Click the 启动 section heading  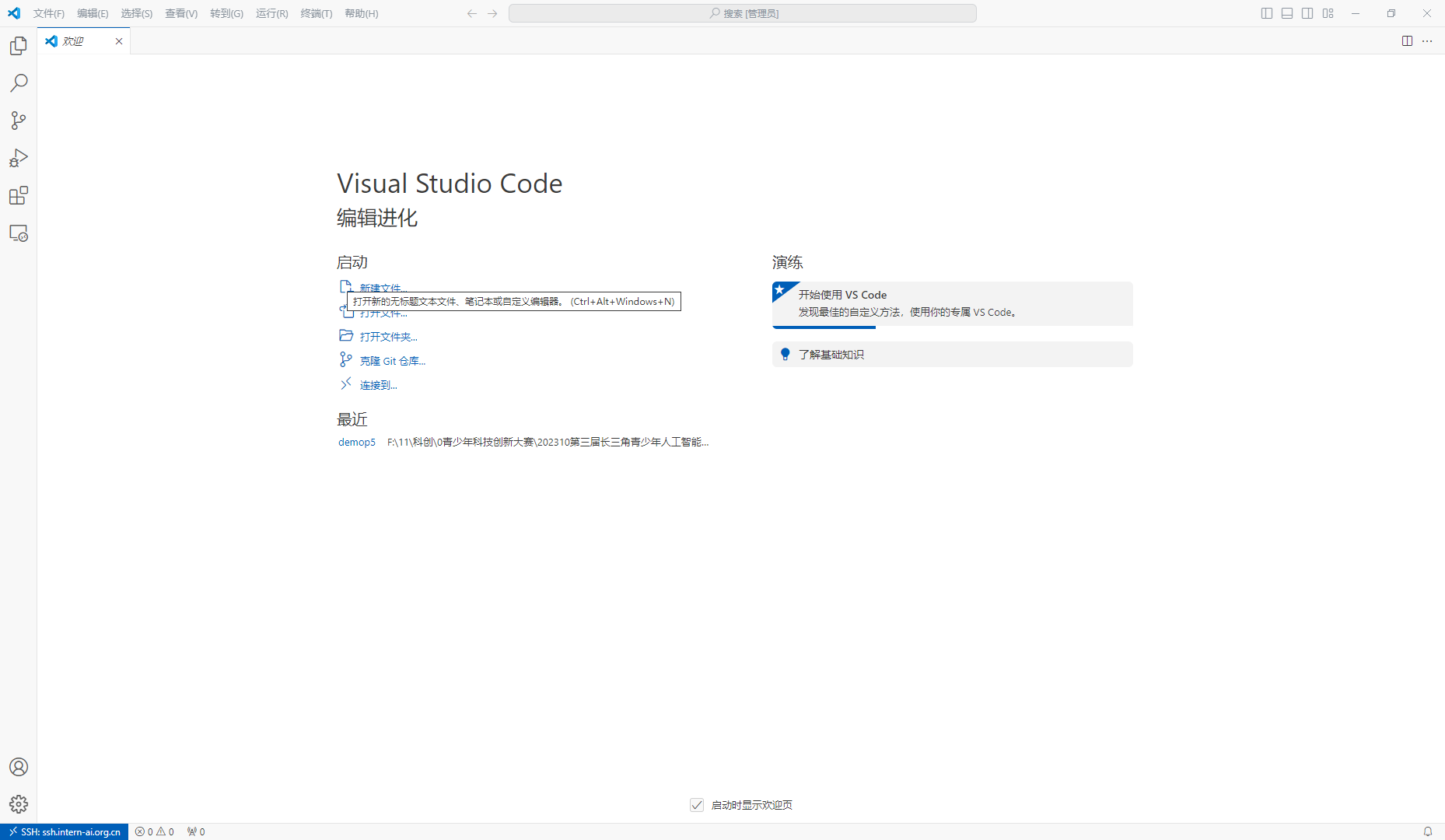352,262
